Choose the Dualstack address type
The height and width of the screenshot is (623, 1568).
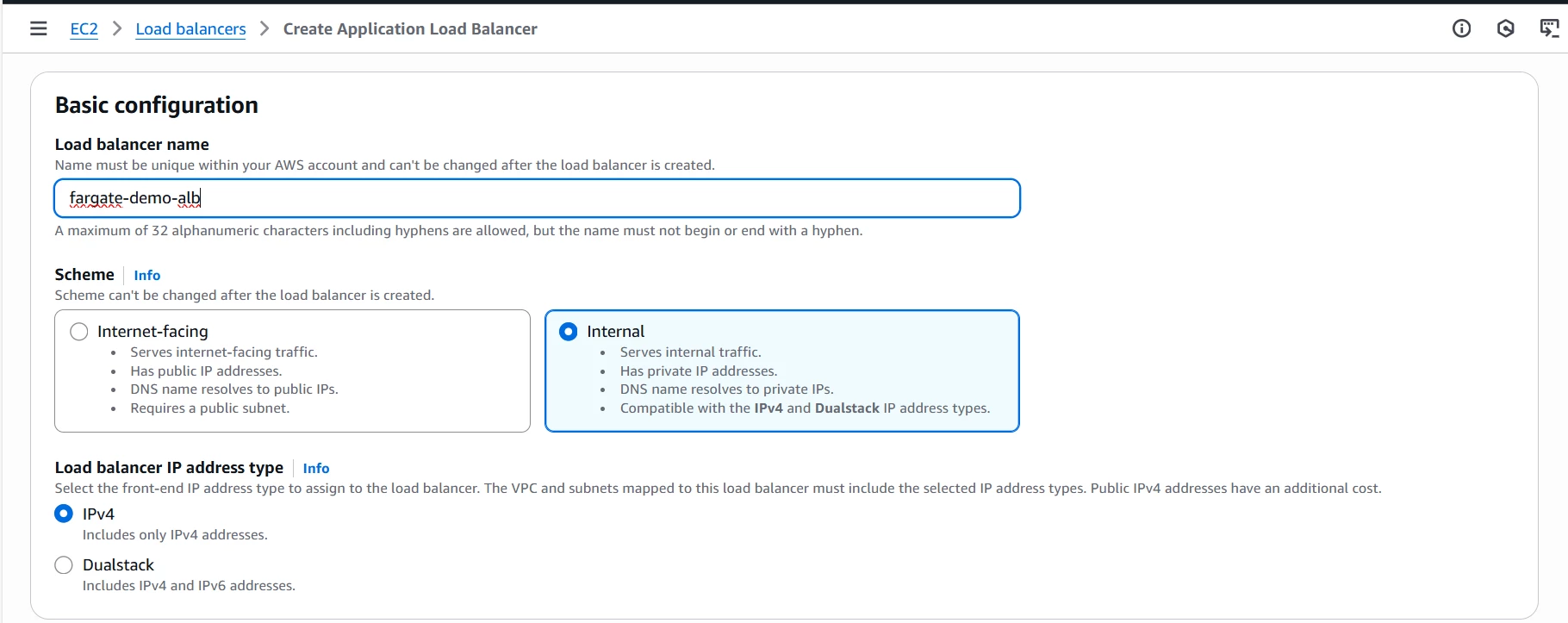pyautogui.click(x=64, y=565)
